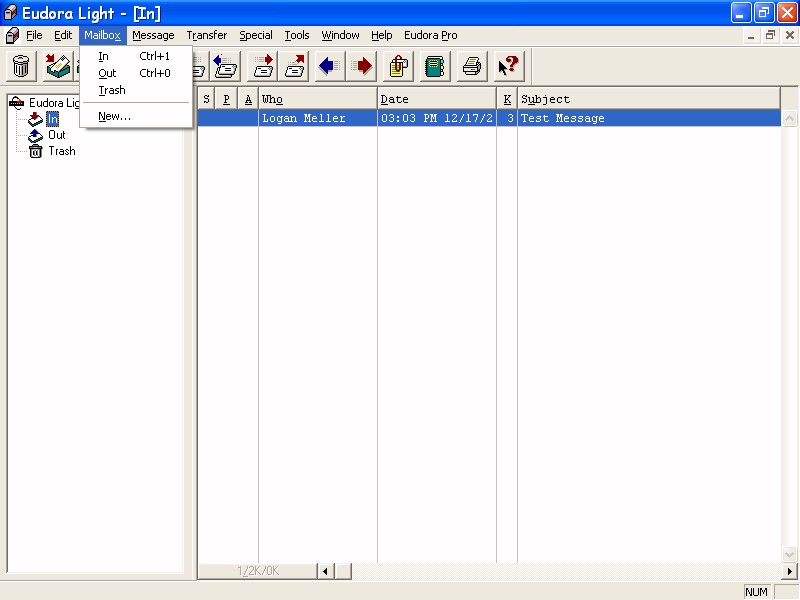This screenshot has width=800, height=600.
Task: Click the 1/2K/0K mailbox size indicator
Action: (x=258, y=571)
